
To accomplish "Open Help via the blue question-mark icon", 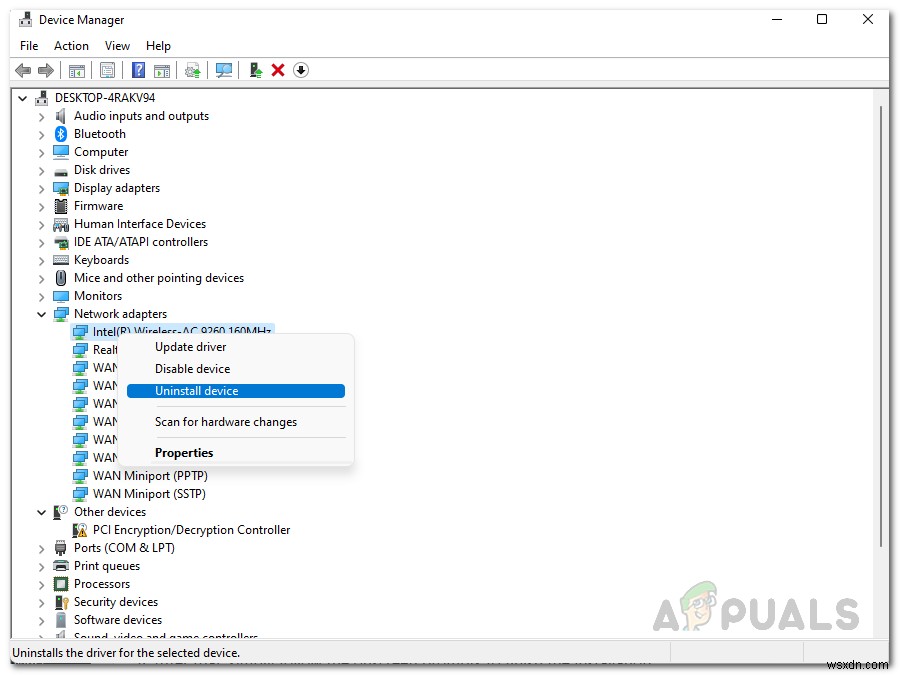I will tap(138, 70).
